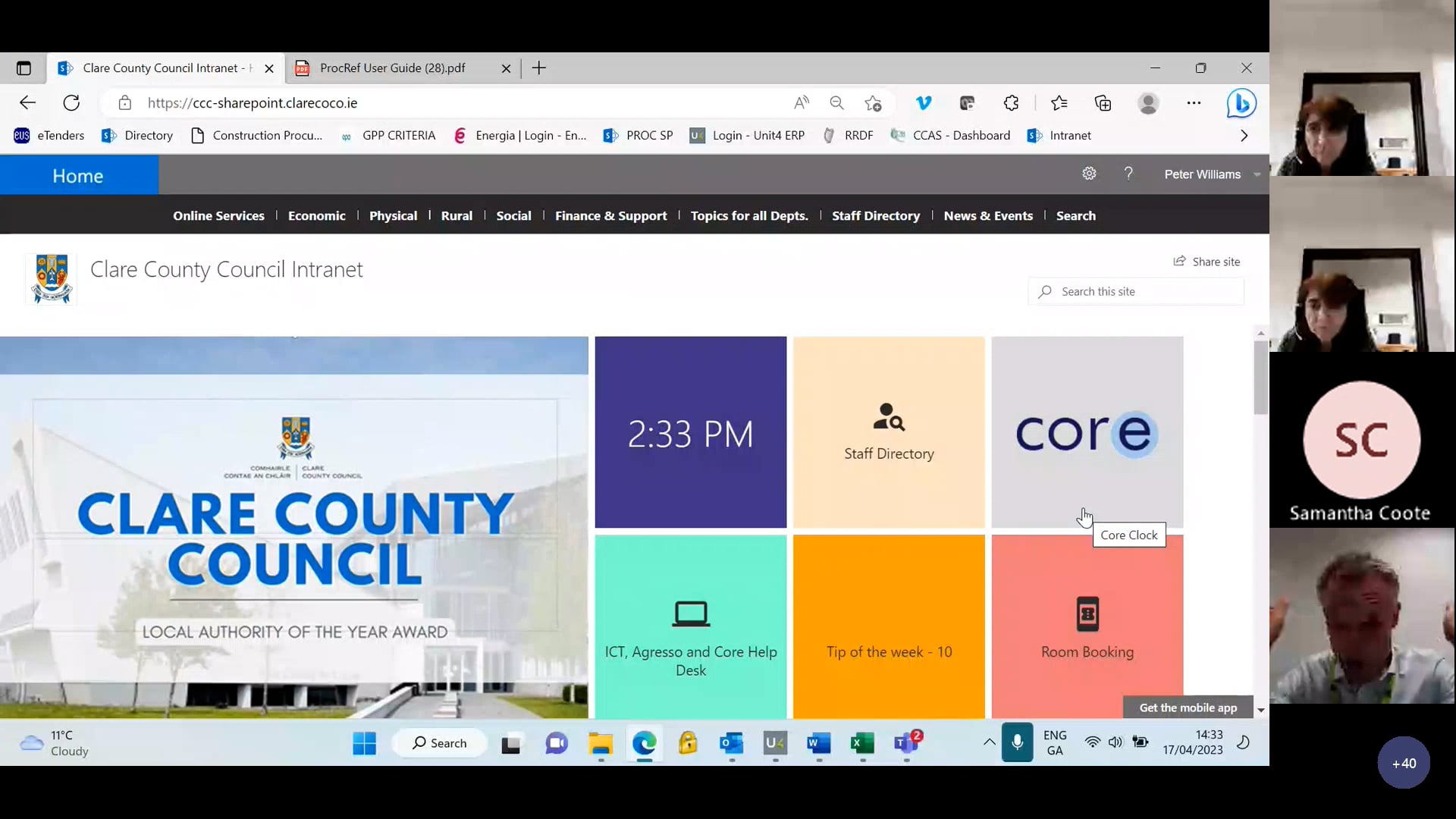Viewport: 1456px width, 819px height.
Task: Open the Read aloud icon in address bar
Action: (x=802, y=102)
